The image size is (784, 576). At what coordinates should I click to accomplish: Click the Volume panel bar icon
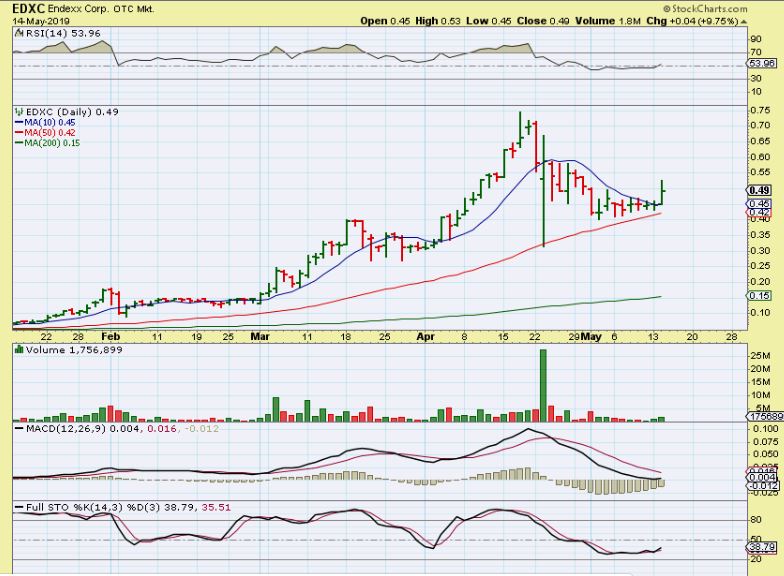tap(19, 350)
